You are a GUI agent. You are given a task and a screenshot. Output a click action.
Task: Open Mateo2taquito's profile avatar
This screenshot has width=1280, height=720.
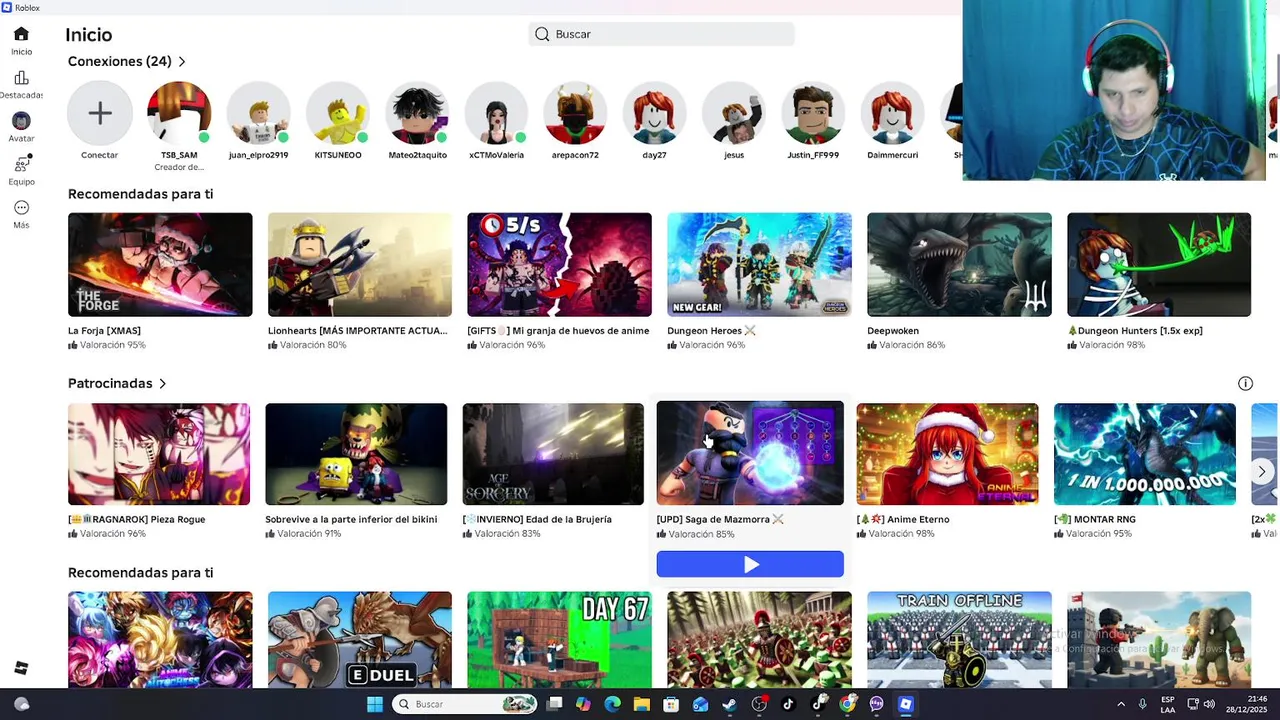tap(417, 113)
